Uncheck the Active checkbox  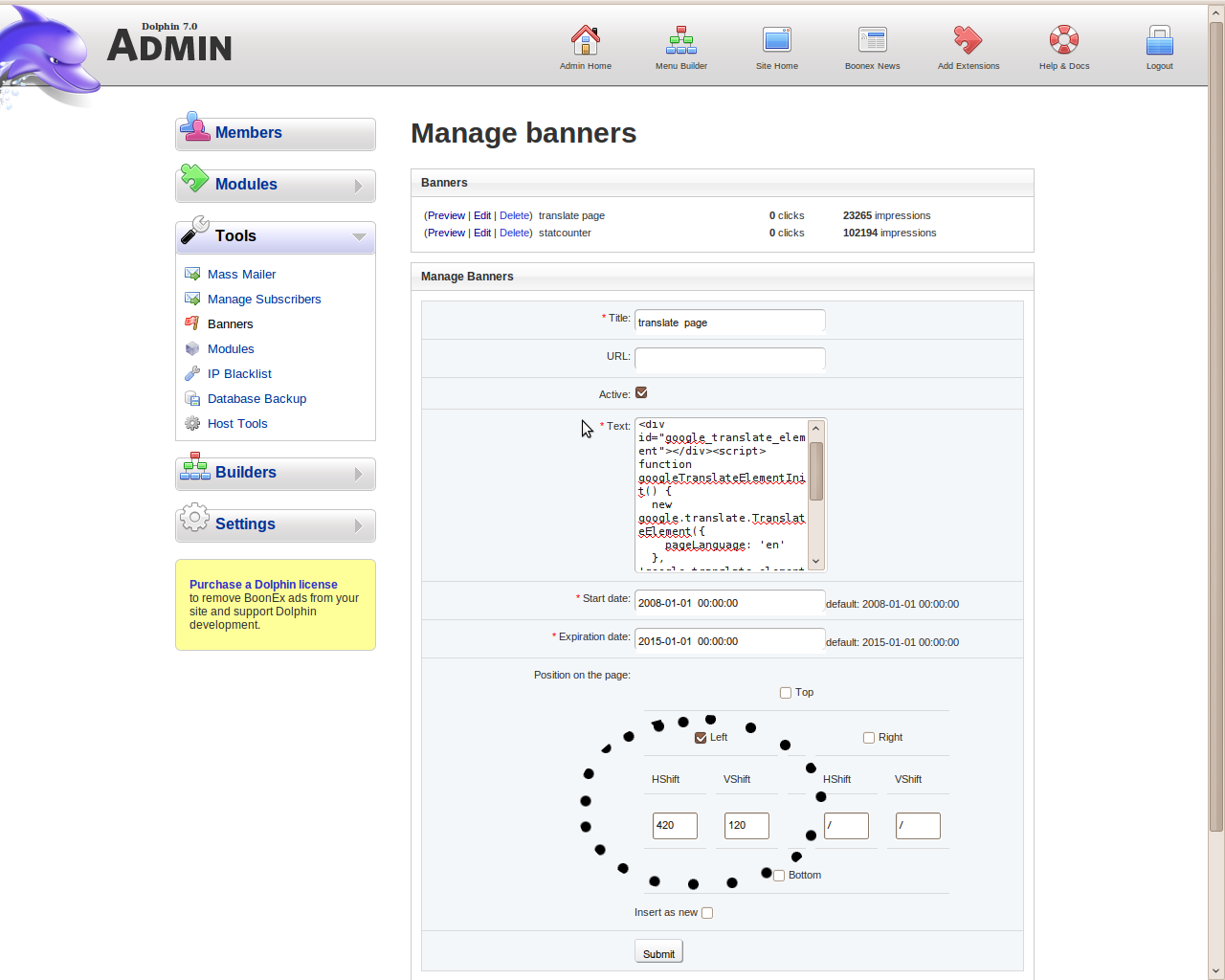point(641,392)
